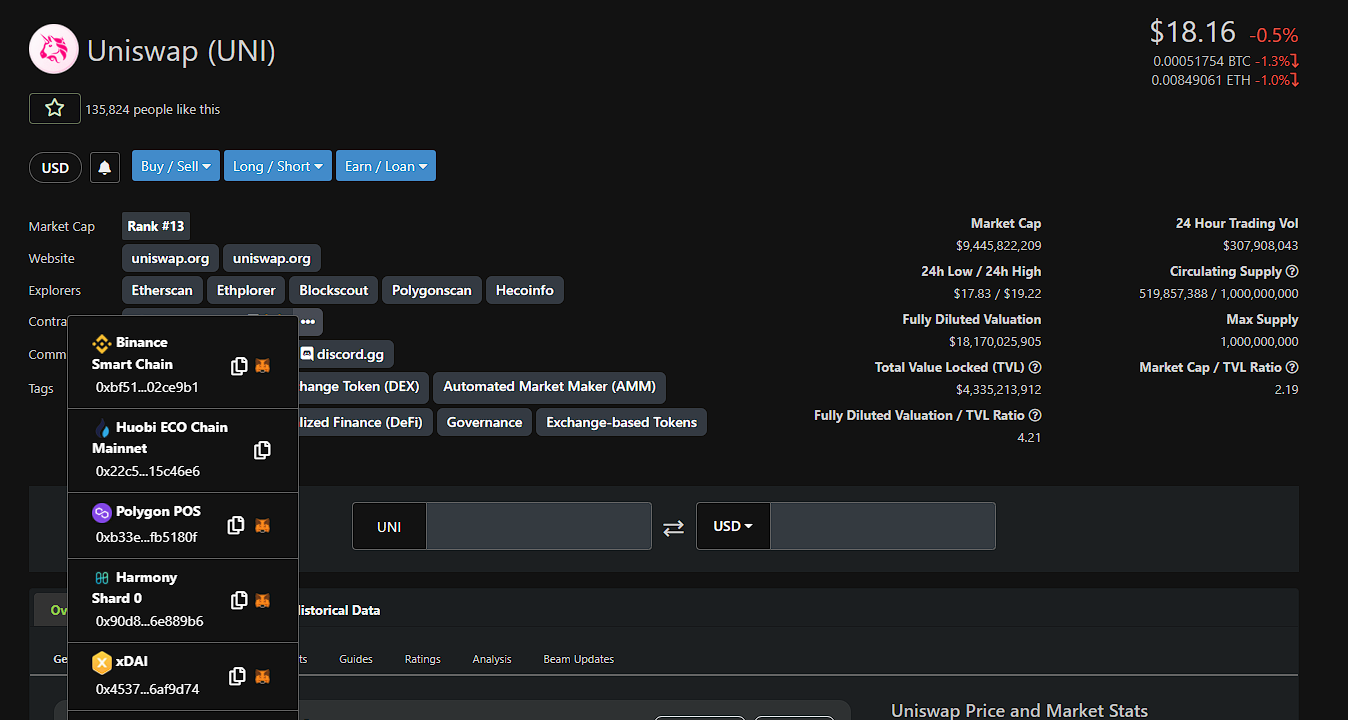Expand the Buy / Sell dropdown

175,166
